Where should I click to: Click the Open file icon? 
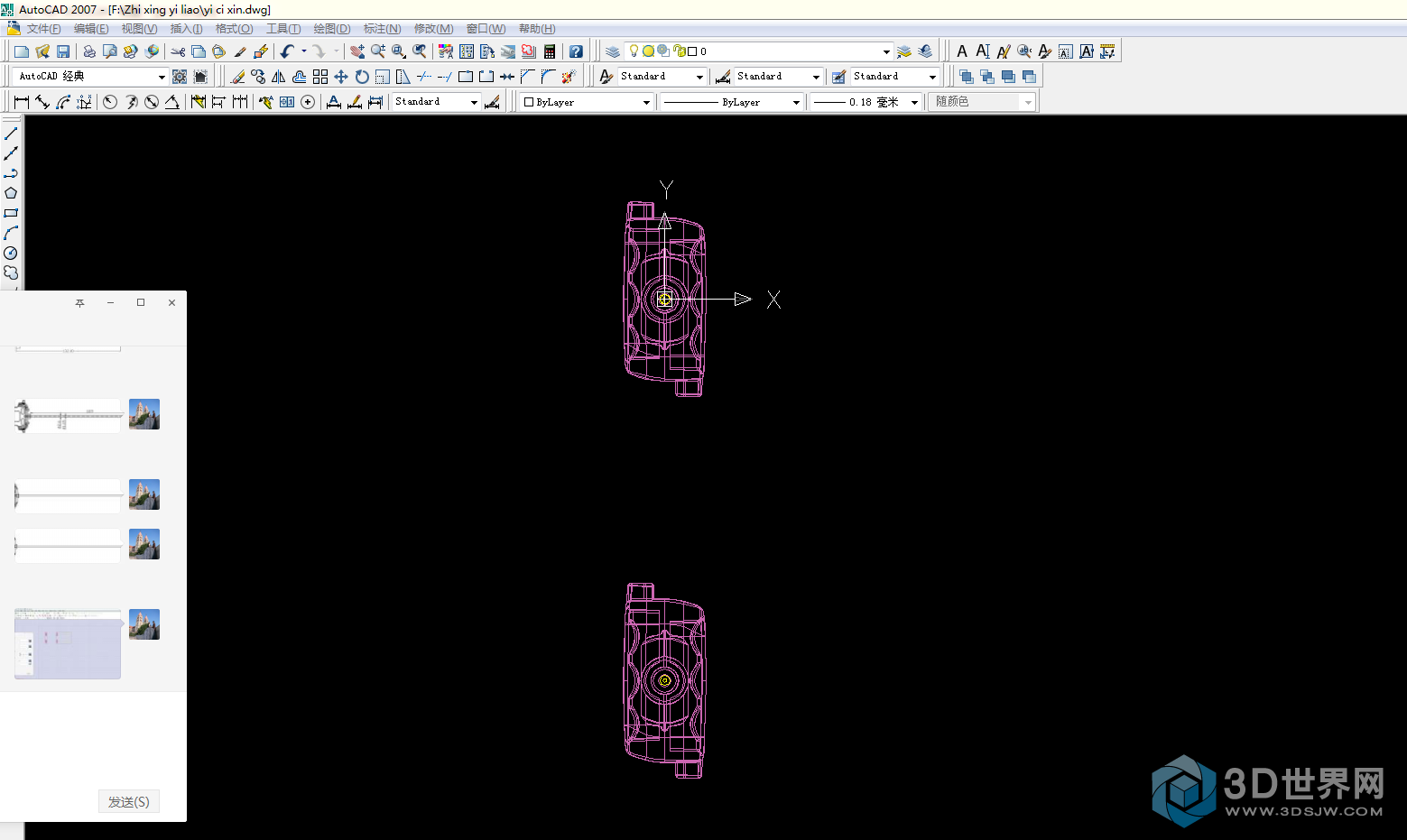[42, 51]
